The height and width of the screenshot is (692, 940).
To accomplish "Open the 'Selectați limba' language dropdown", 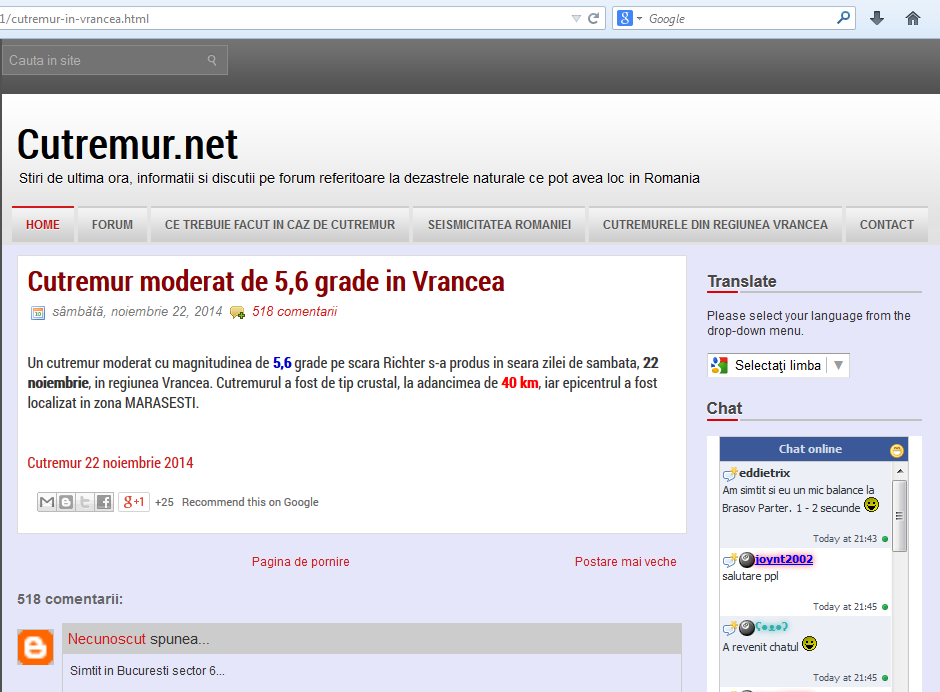I will click(x=778, y=365).
